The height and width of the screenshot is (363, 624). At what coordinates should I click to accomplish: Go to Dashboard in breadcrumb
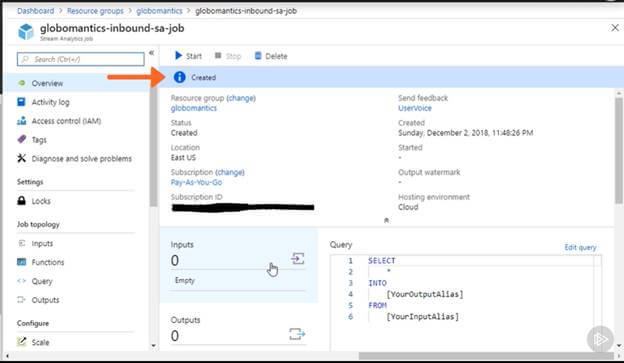pyautogui.click(x=35, y=11)
